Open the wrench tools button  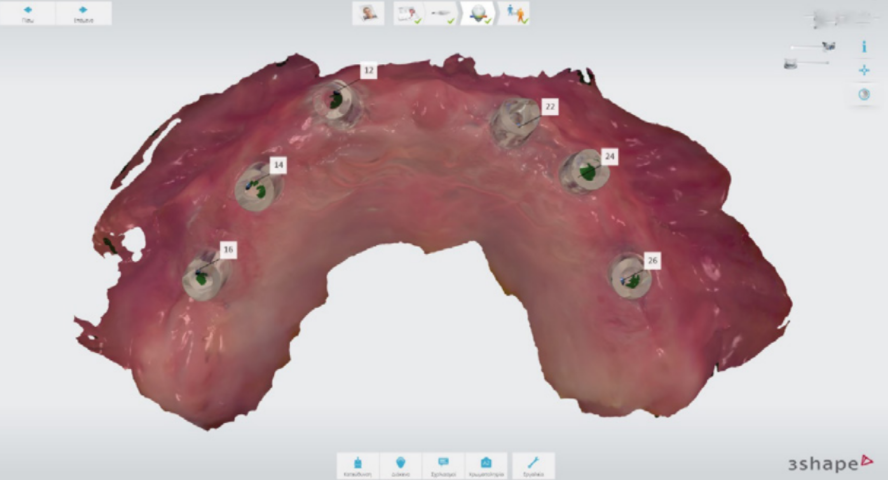pos(533,465)
